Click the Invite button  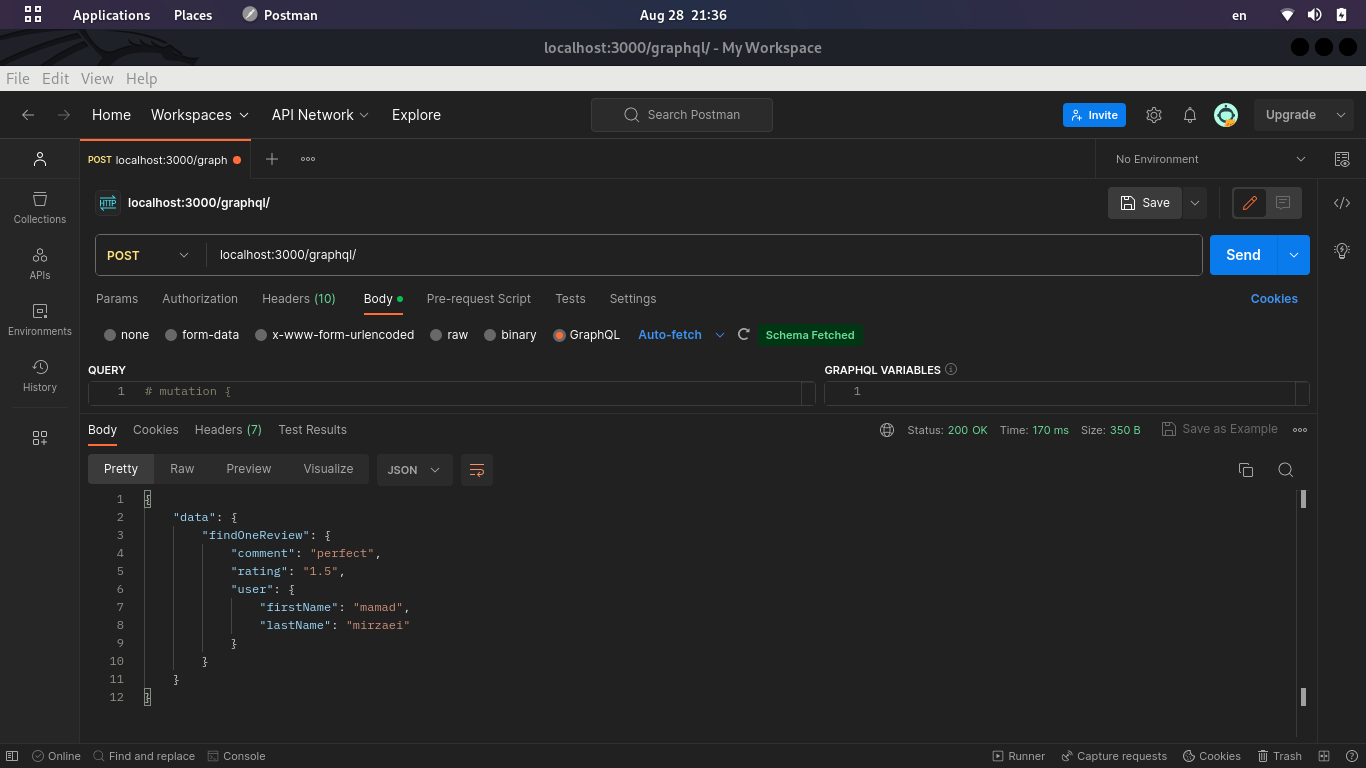click(1094, 115)
